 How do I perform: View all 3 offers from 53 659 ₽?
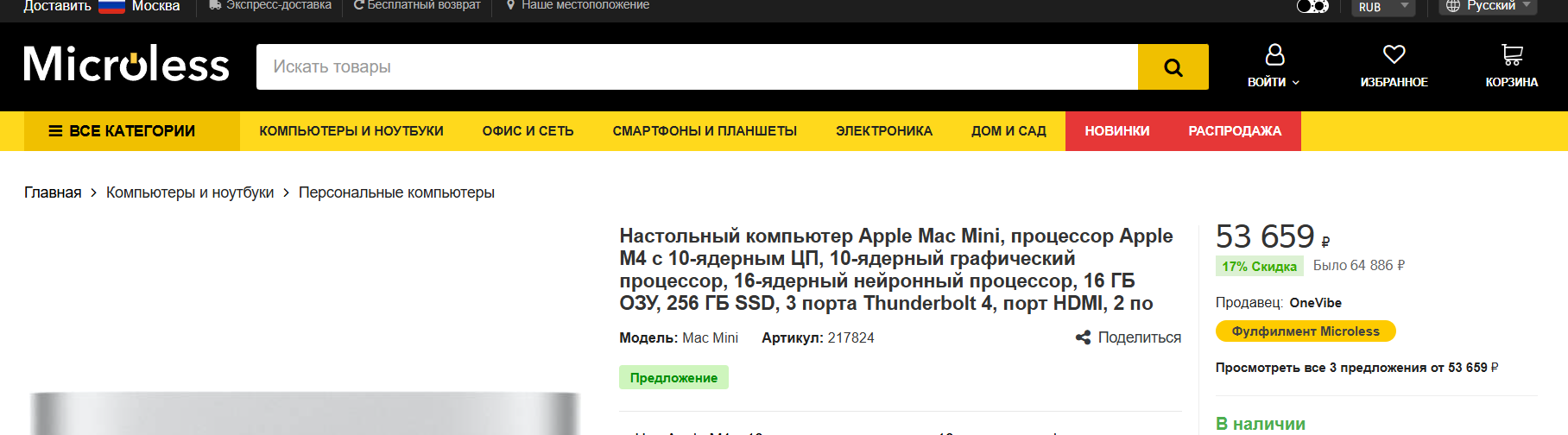pos(1356,368)
